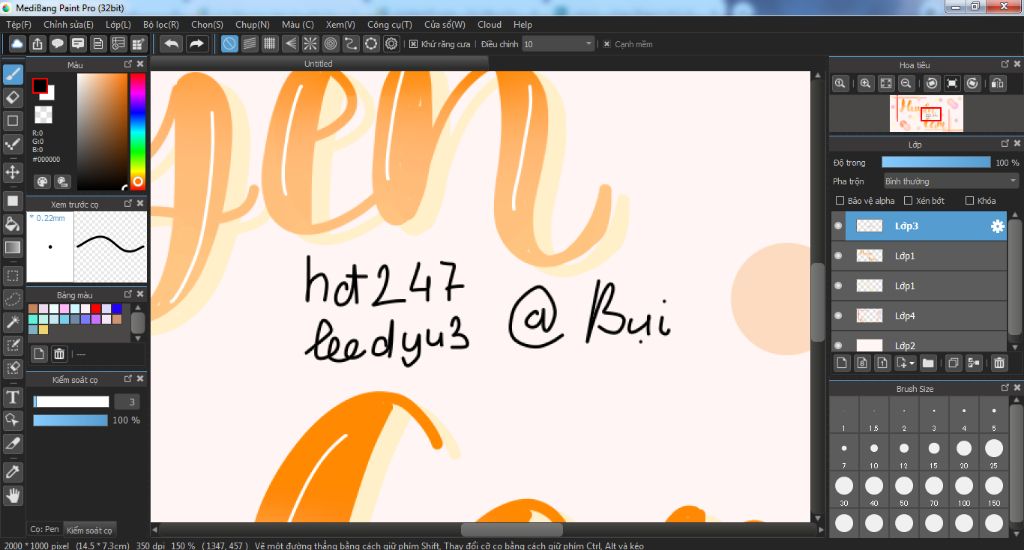Image resolution: width=1024 pixels, height=550 pixels.
Task: Select the Brush tool in left toolbar
Action: (x=13, y=74)
